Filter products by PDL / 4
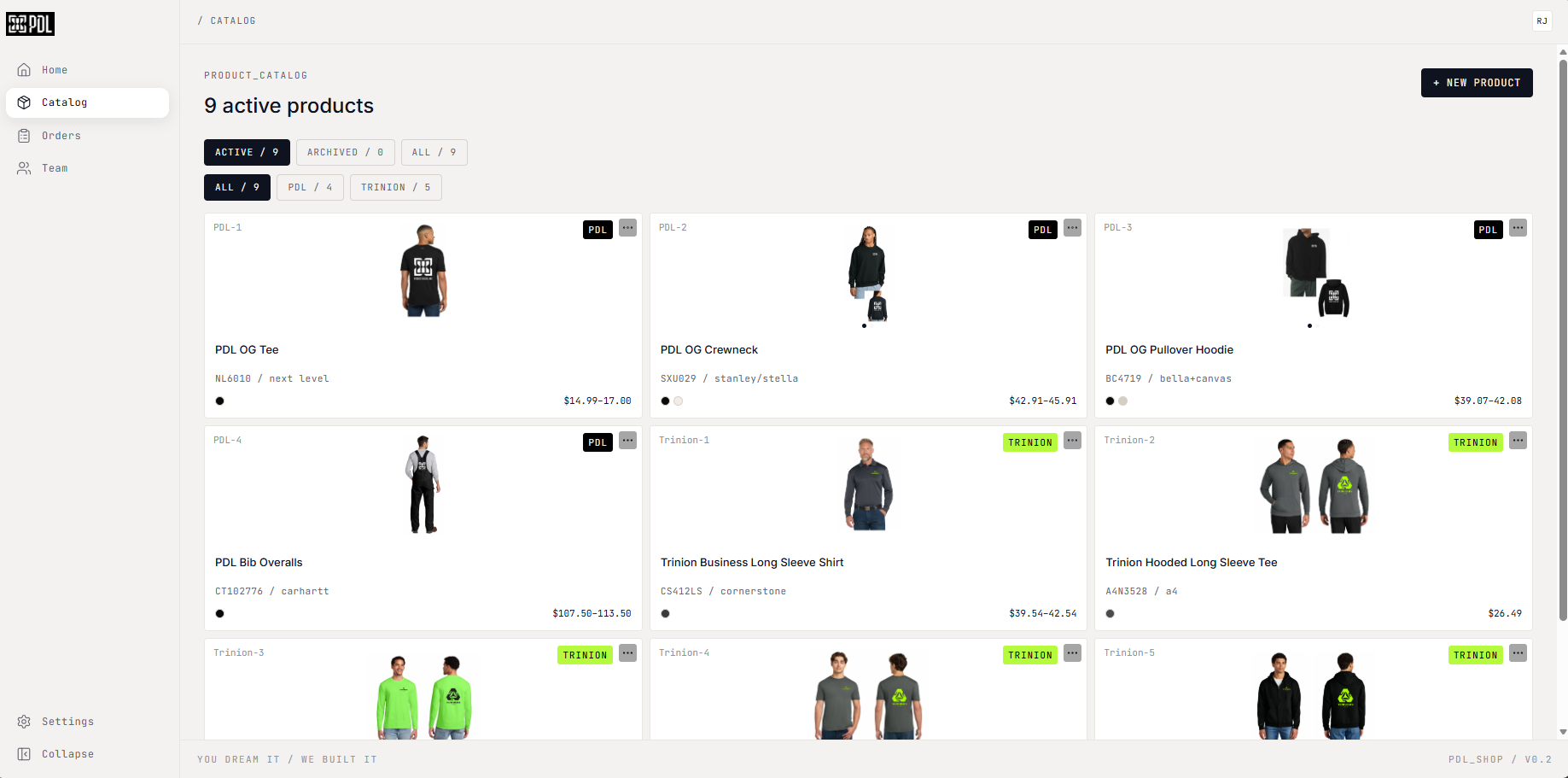 [x=310, y=187]
